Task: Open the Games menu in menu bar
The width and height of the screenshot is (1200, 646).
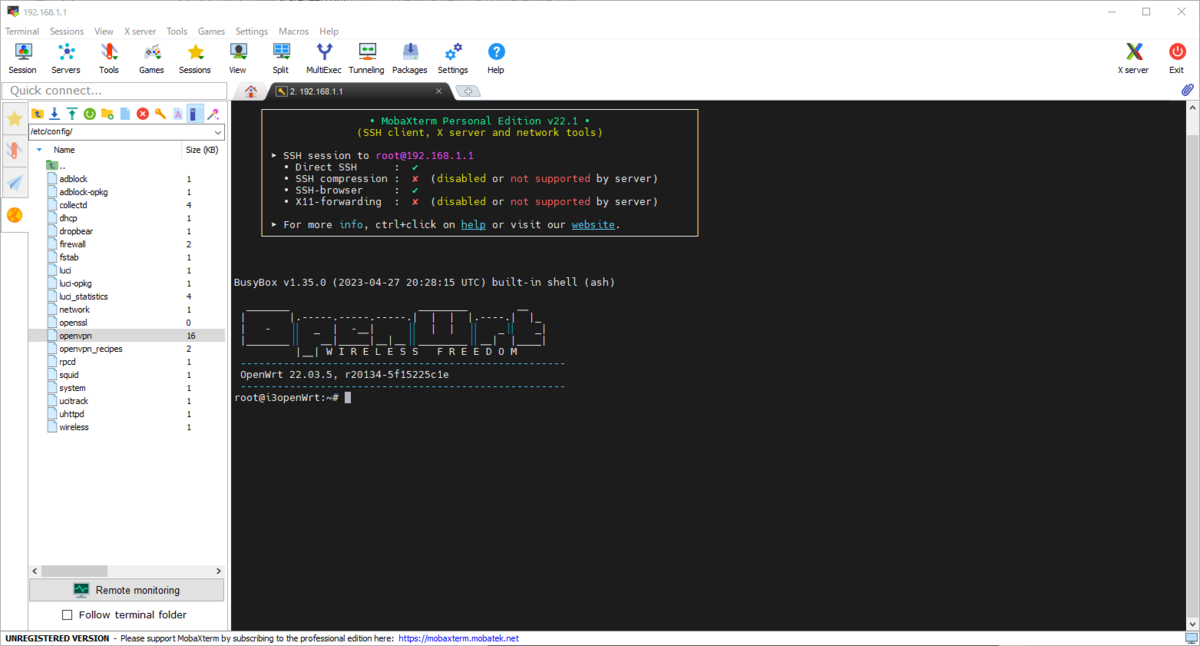Action: tap(211, 31)
